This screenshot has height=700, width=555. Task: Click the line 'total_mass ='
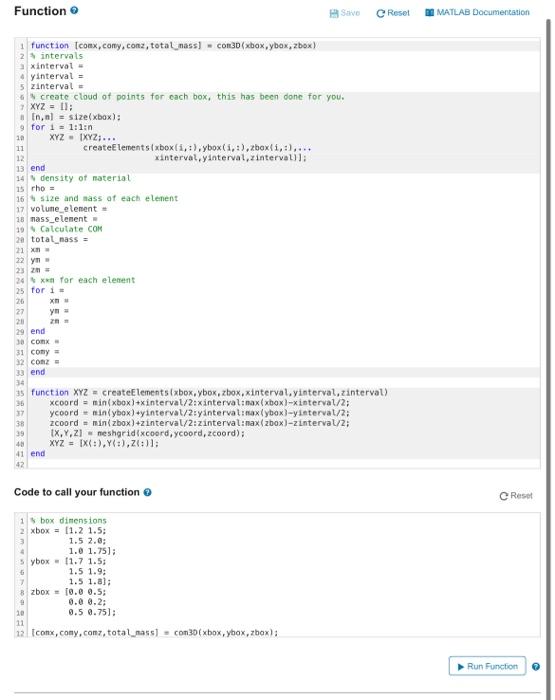[59, 239]
